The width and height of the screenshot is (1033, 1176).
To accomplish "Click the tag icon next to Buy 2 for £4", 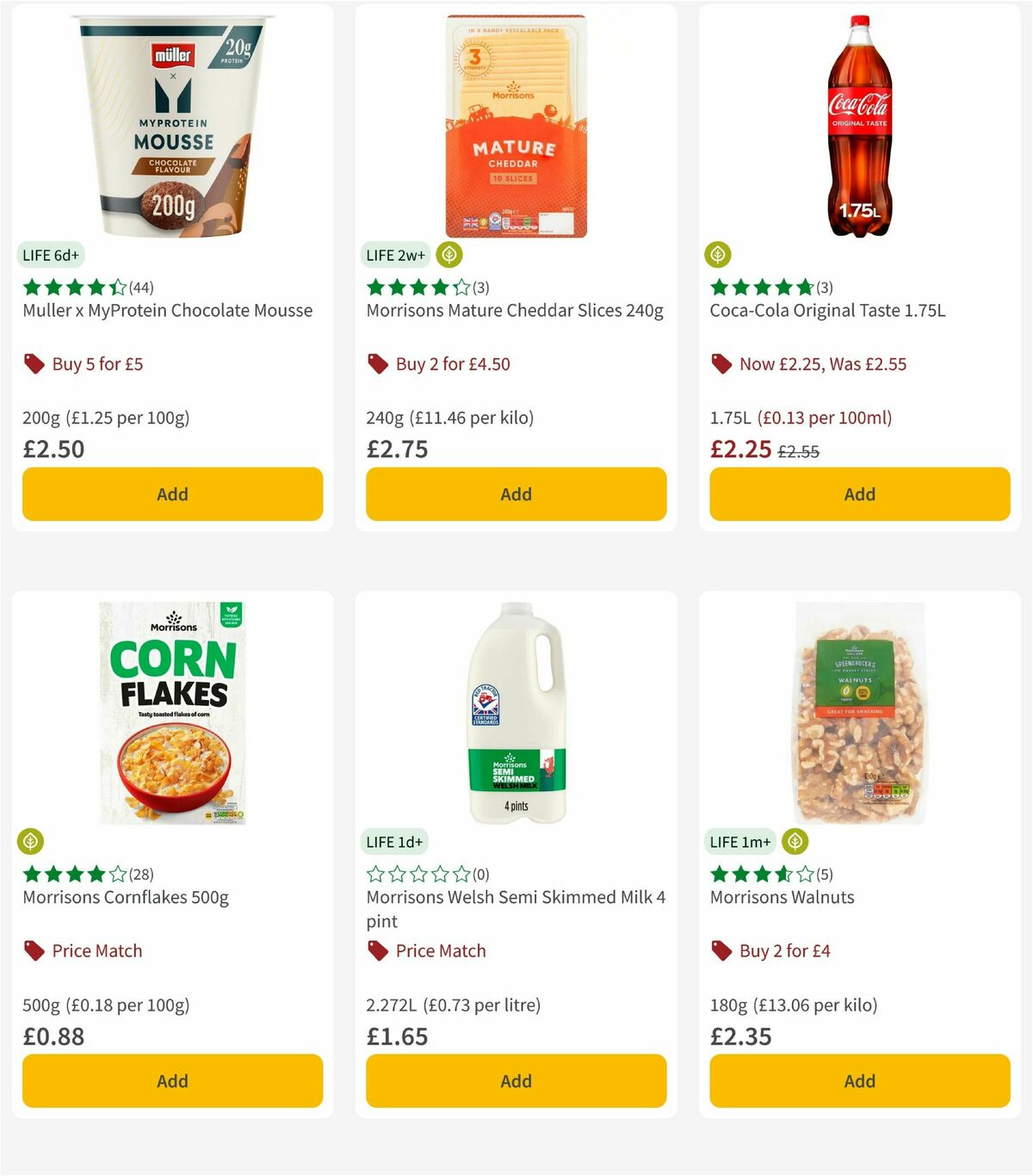I will (721, 950).
